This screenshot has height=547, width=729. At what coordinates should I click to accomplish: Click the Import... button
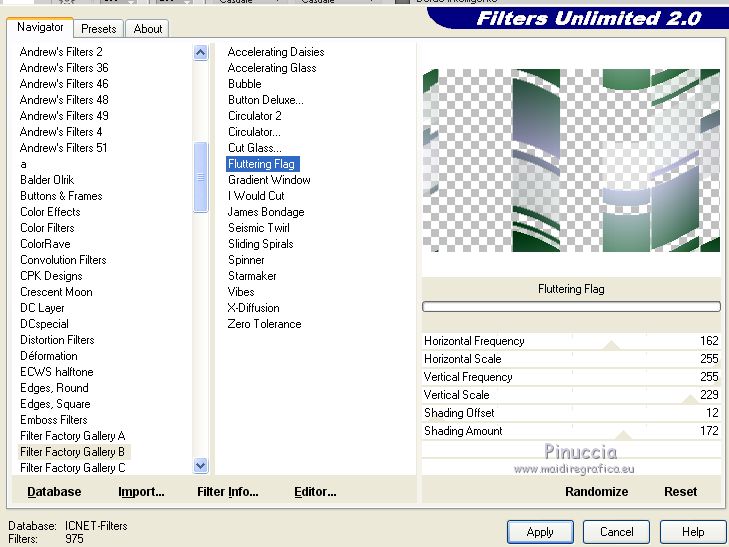coord(141,492)
